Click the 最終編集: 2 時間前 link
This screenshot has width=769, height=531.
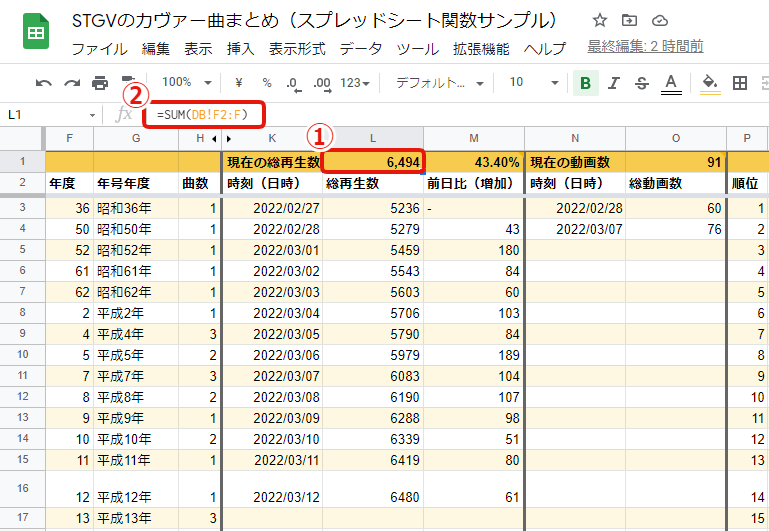(x=645, y=47)
